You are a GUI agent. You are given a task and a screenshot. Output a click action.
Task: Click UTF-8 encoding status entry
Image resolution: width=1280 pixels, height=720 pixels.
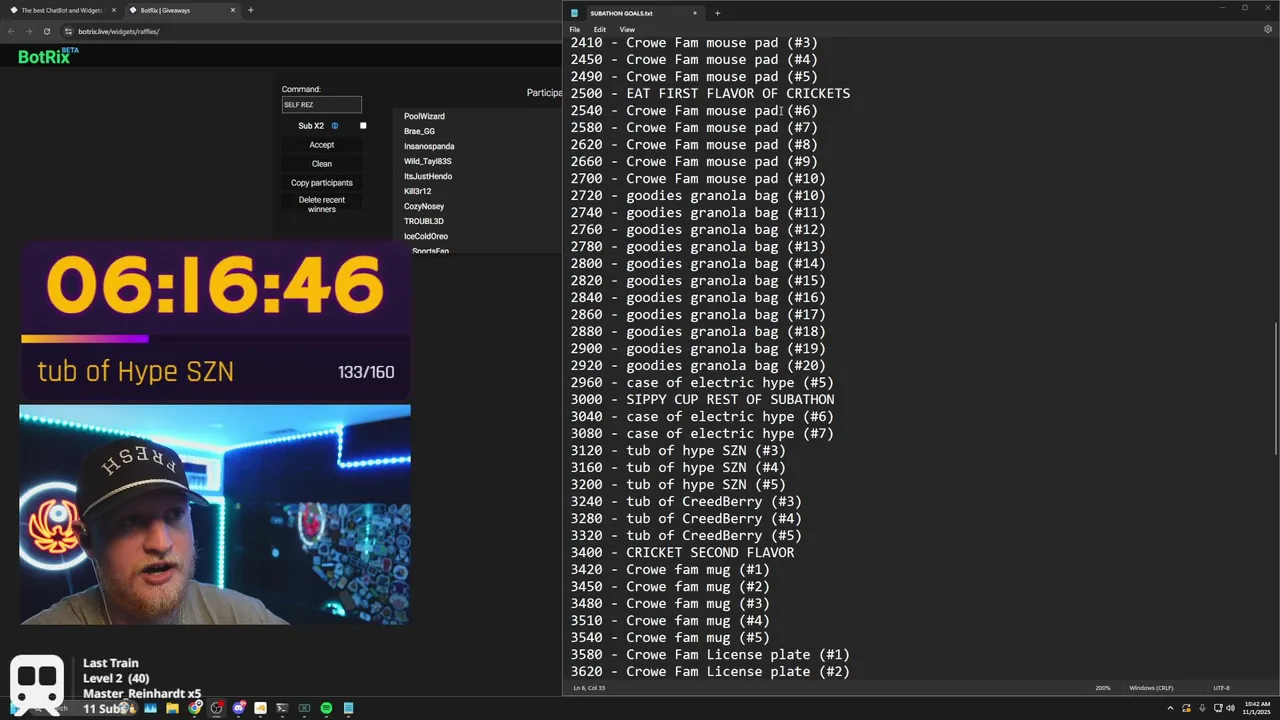click(x=1221, y=688)
